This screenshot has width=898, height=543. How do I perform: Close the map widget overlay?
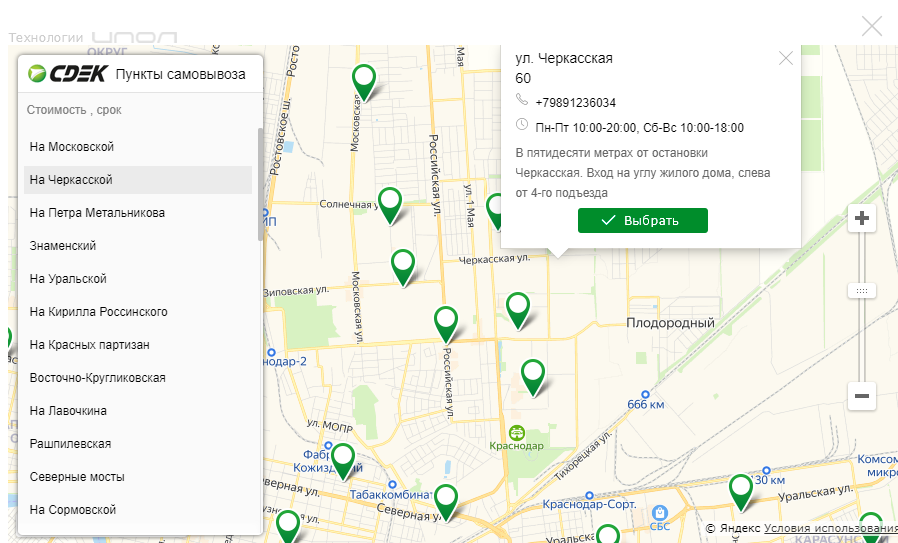click(x=872, y=26)
